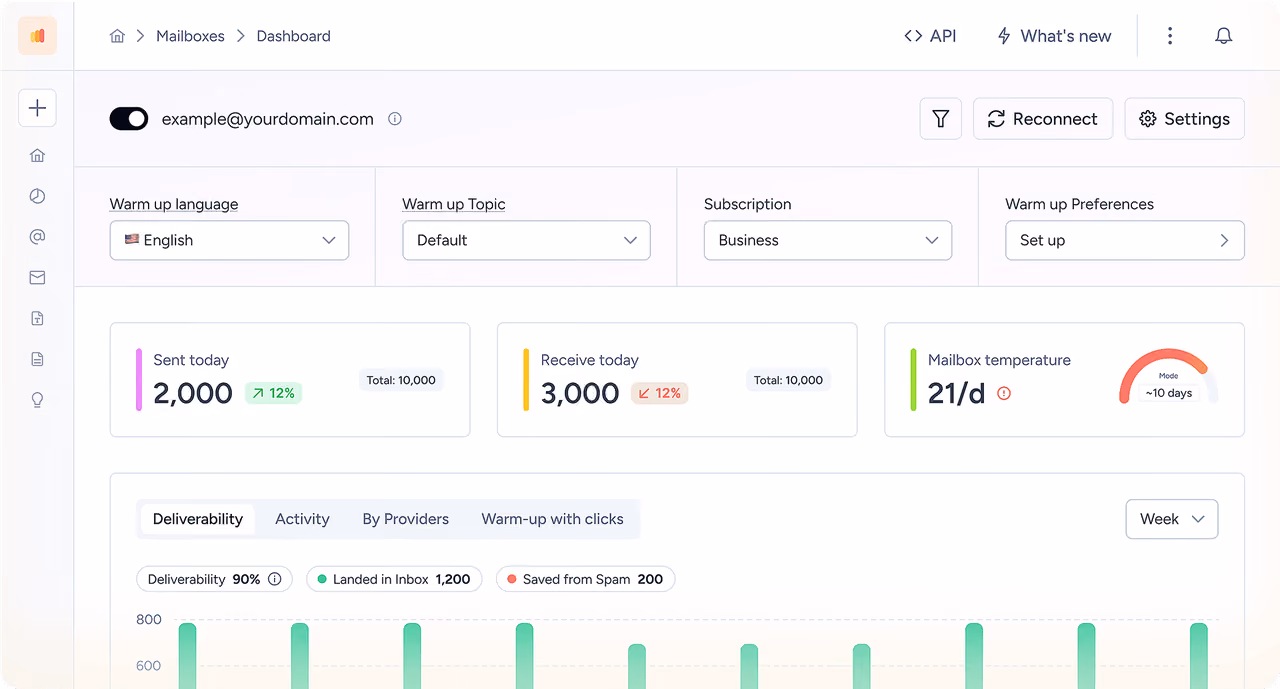Open the home icon in sidebar
The height and width of the screenshot is (689, 1280).
37,155
